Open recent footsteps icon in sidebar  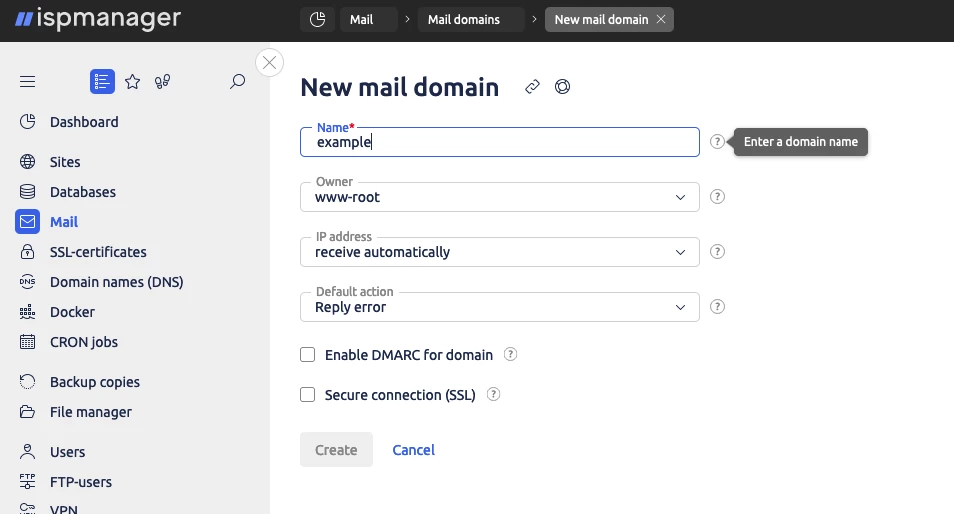pos(162,82)
